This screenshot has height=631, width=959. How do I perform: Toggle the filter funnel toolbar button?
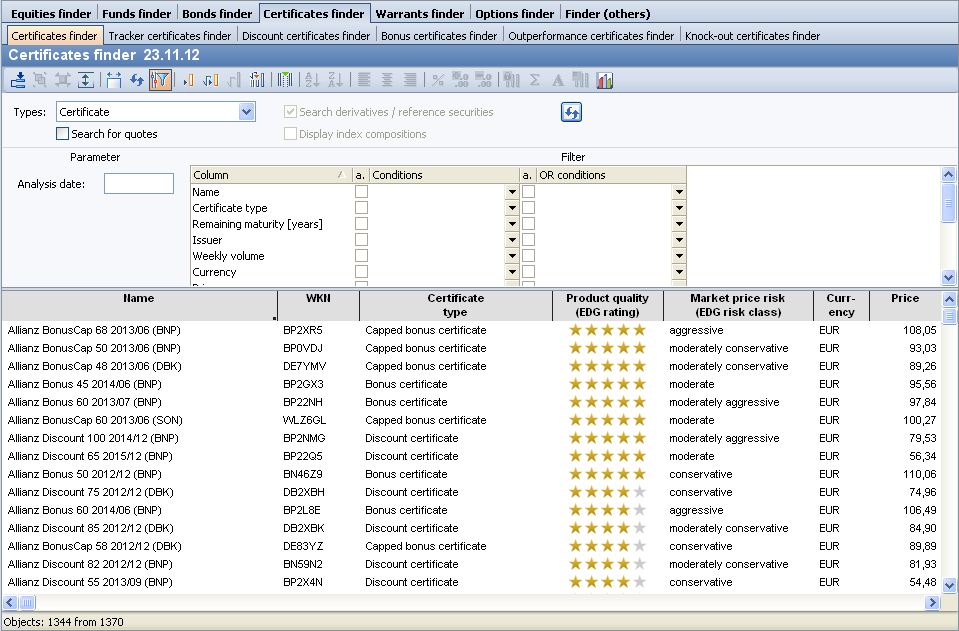pos(160,81)
